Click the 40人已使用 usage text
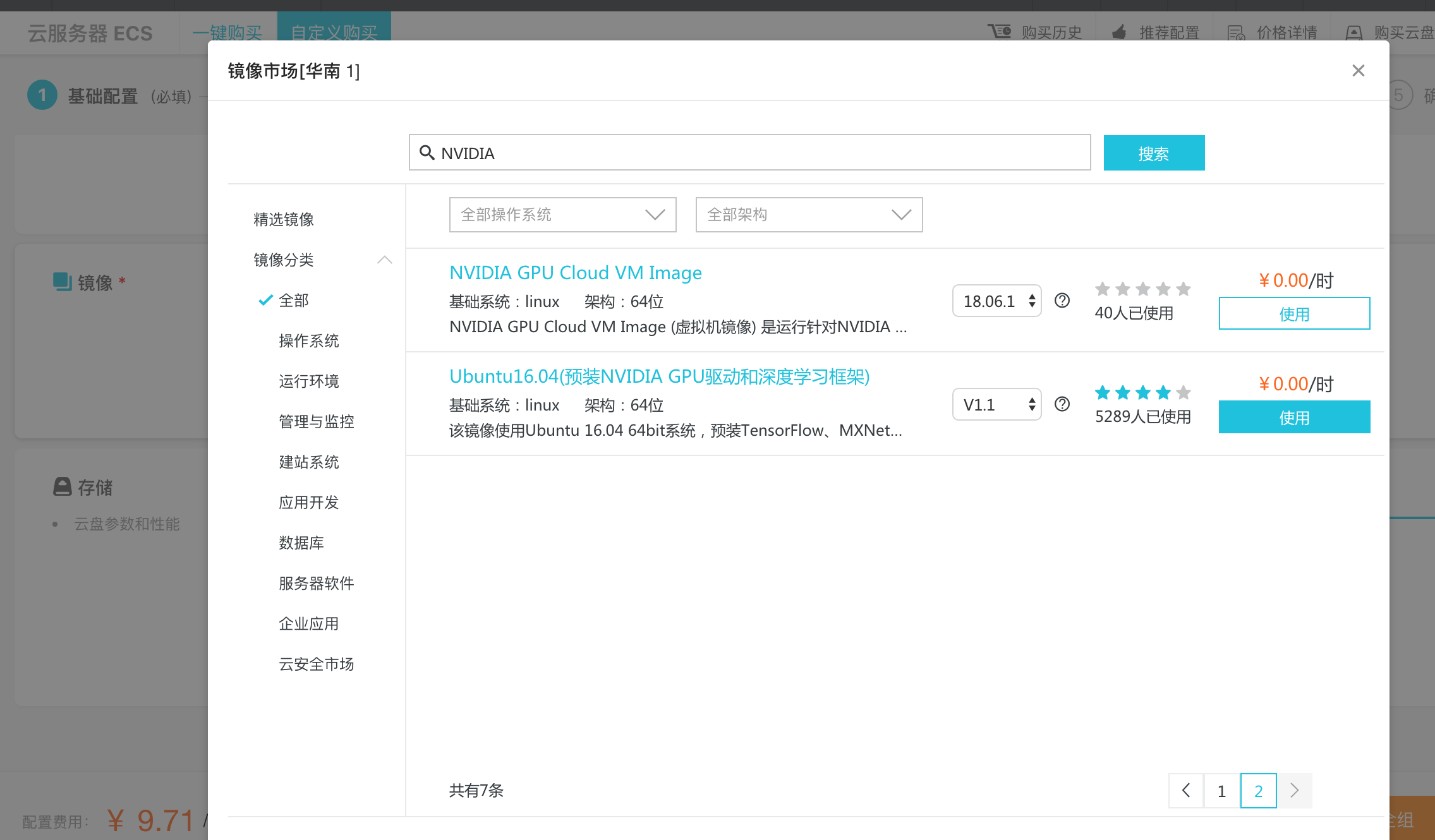Image resolution: width=1435 pixels, height=840 pixels. [1134, 313]
